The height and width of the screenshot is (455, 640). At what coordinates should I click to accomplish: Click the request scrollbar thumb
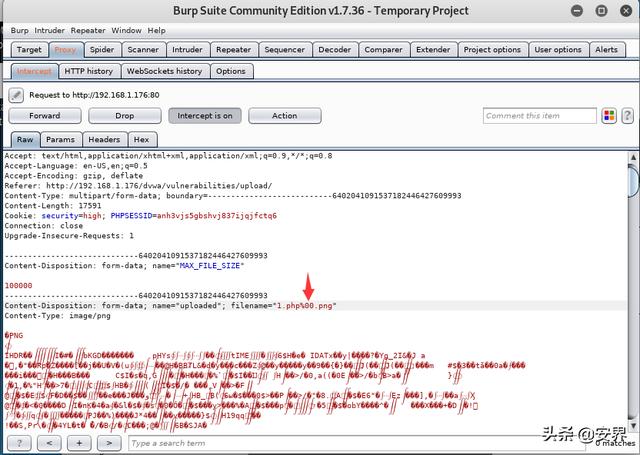coord(633,180)
